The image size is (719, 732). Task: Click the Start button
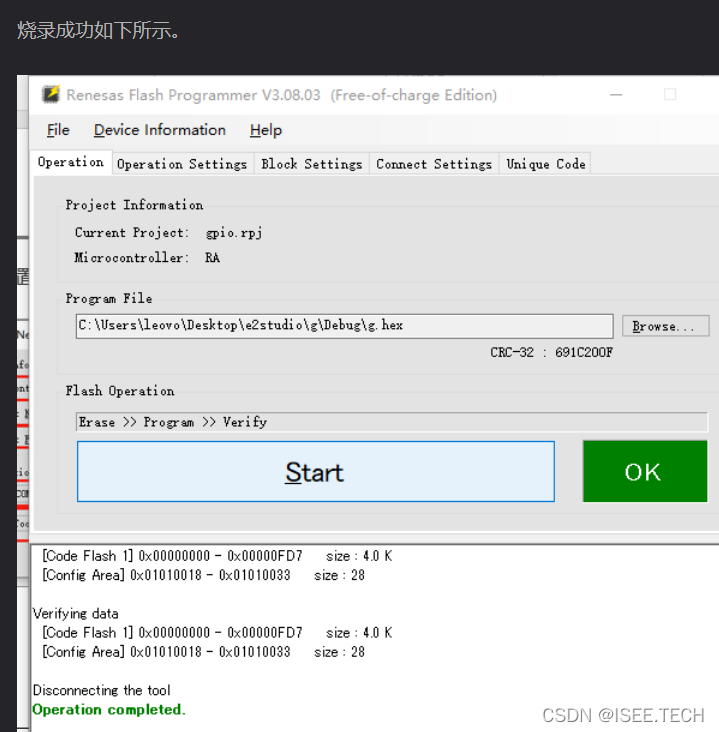click(x=316, y=472)
